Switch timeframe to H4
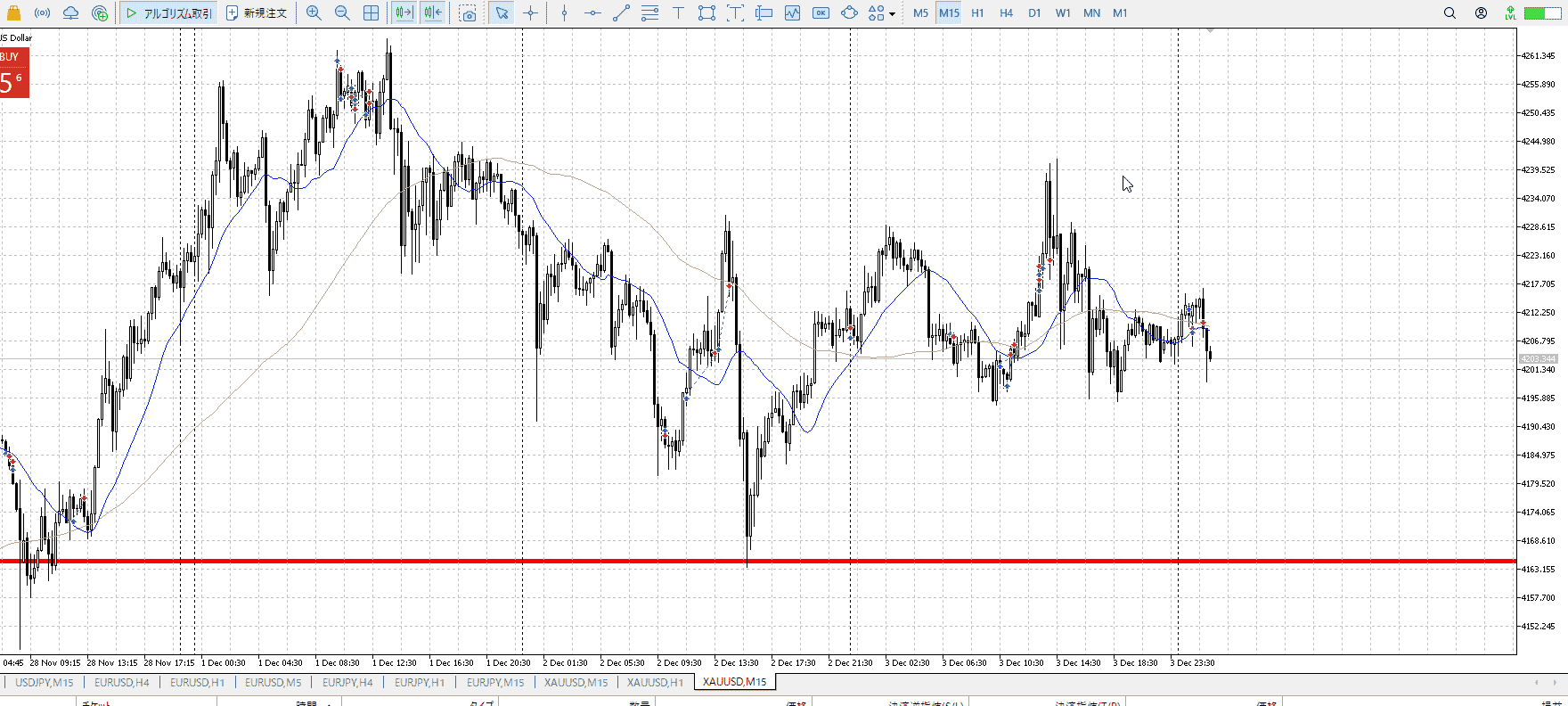1568x706 pixels. 1006,13
